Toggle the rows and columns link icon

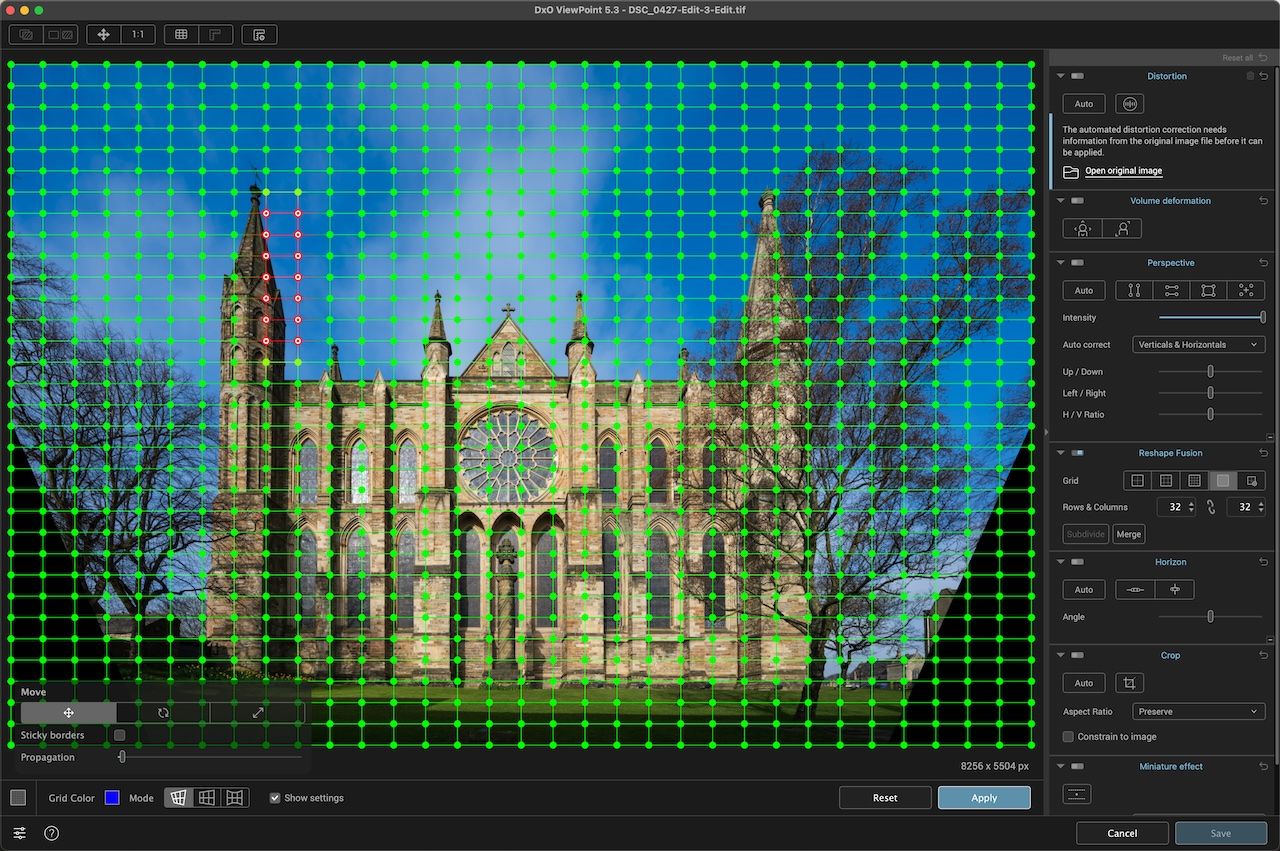[1211, 507]
